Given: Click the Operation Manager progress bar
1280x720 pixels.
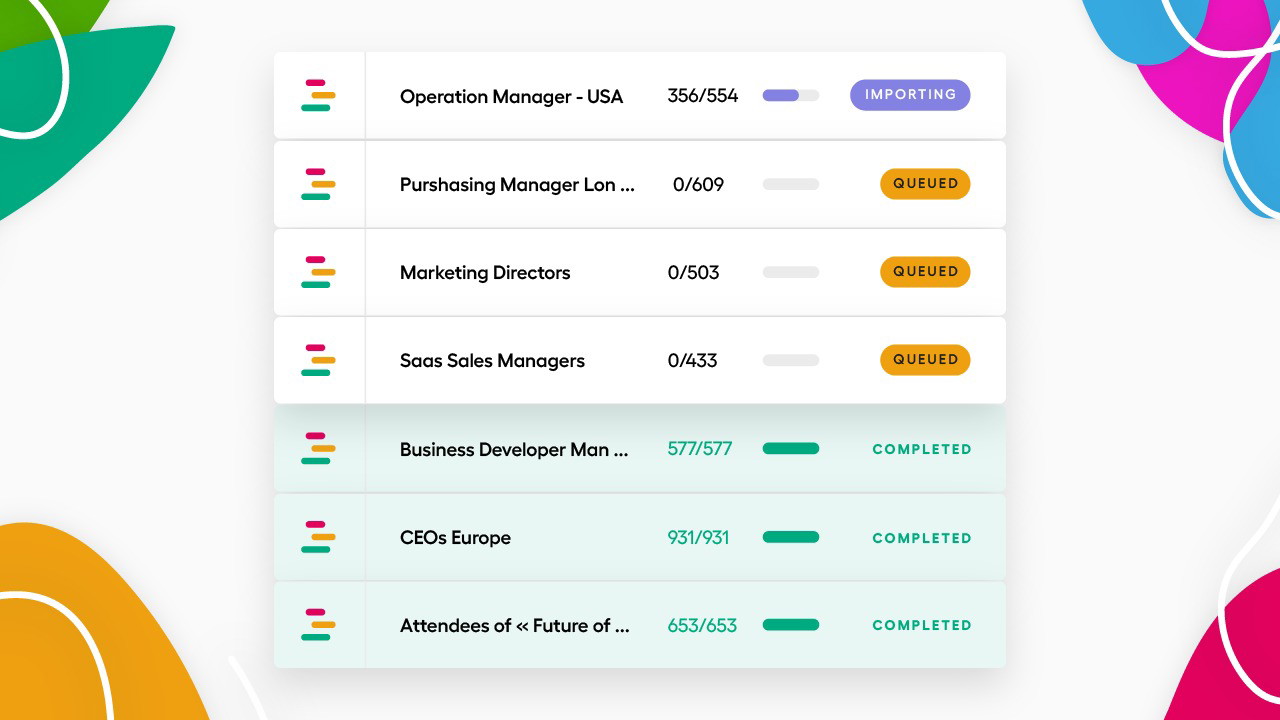Looking at the screenshot, I should pos(790,96).
